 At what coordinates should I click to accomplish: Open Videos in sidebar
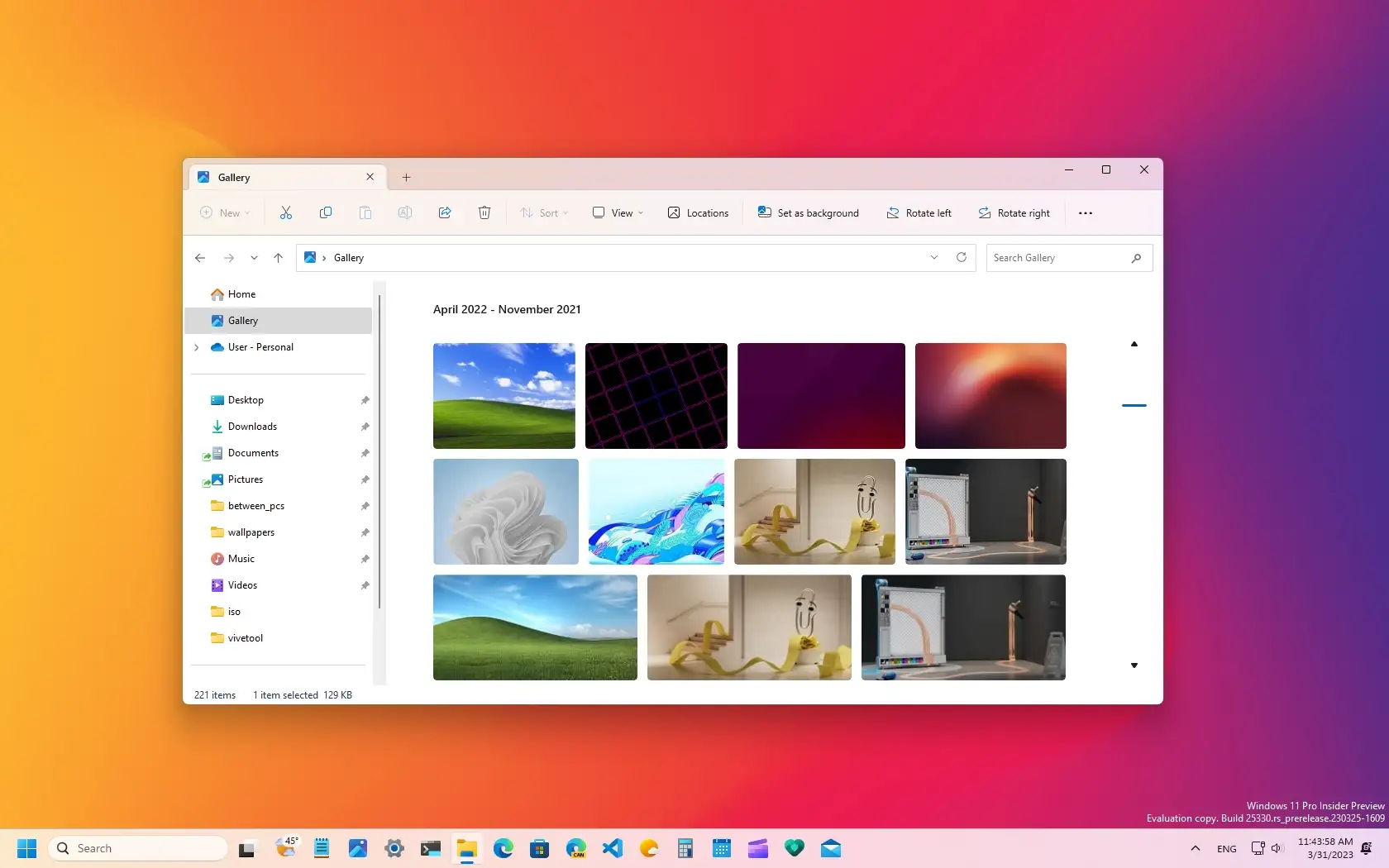pyautogui.click(x=279, y=585)
